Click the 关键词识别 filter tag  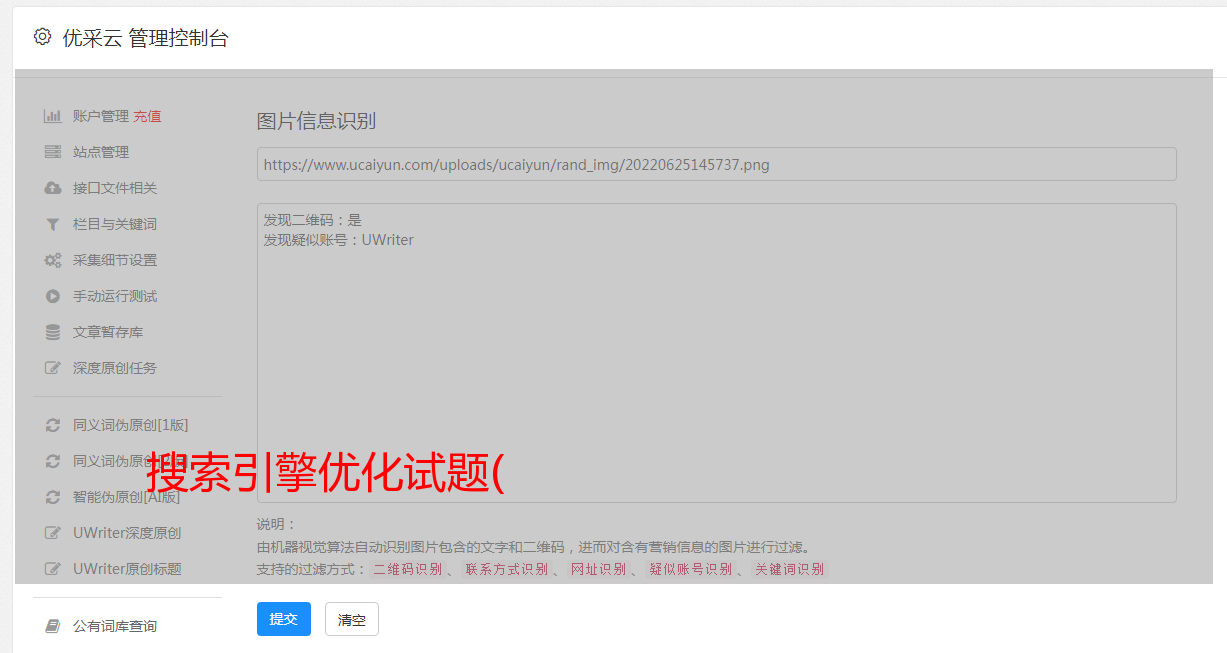[789, 569]
